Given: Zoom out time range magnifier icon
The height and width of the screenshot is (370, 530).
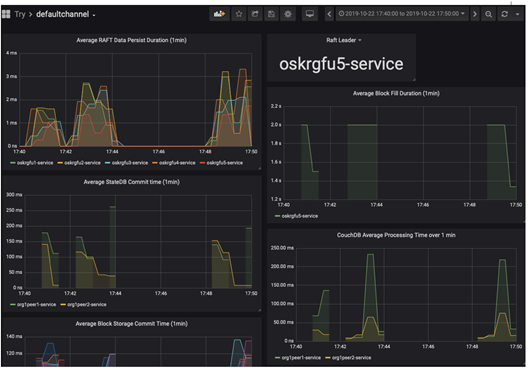Looking at the screenshot, I should [488, 14].
